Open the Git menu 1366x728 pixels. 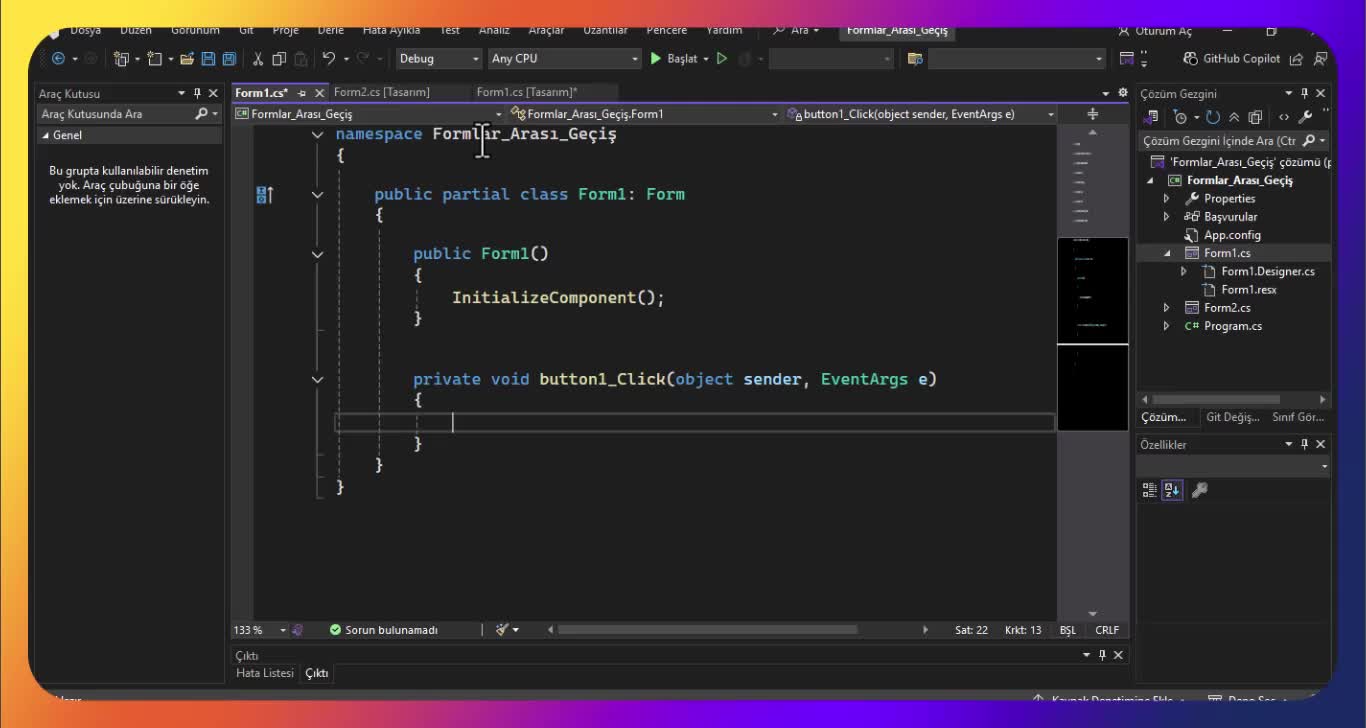[x=246, y=30]
